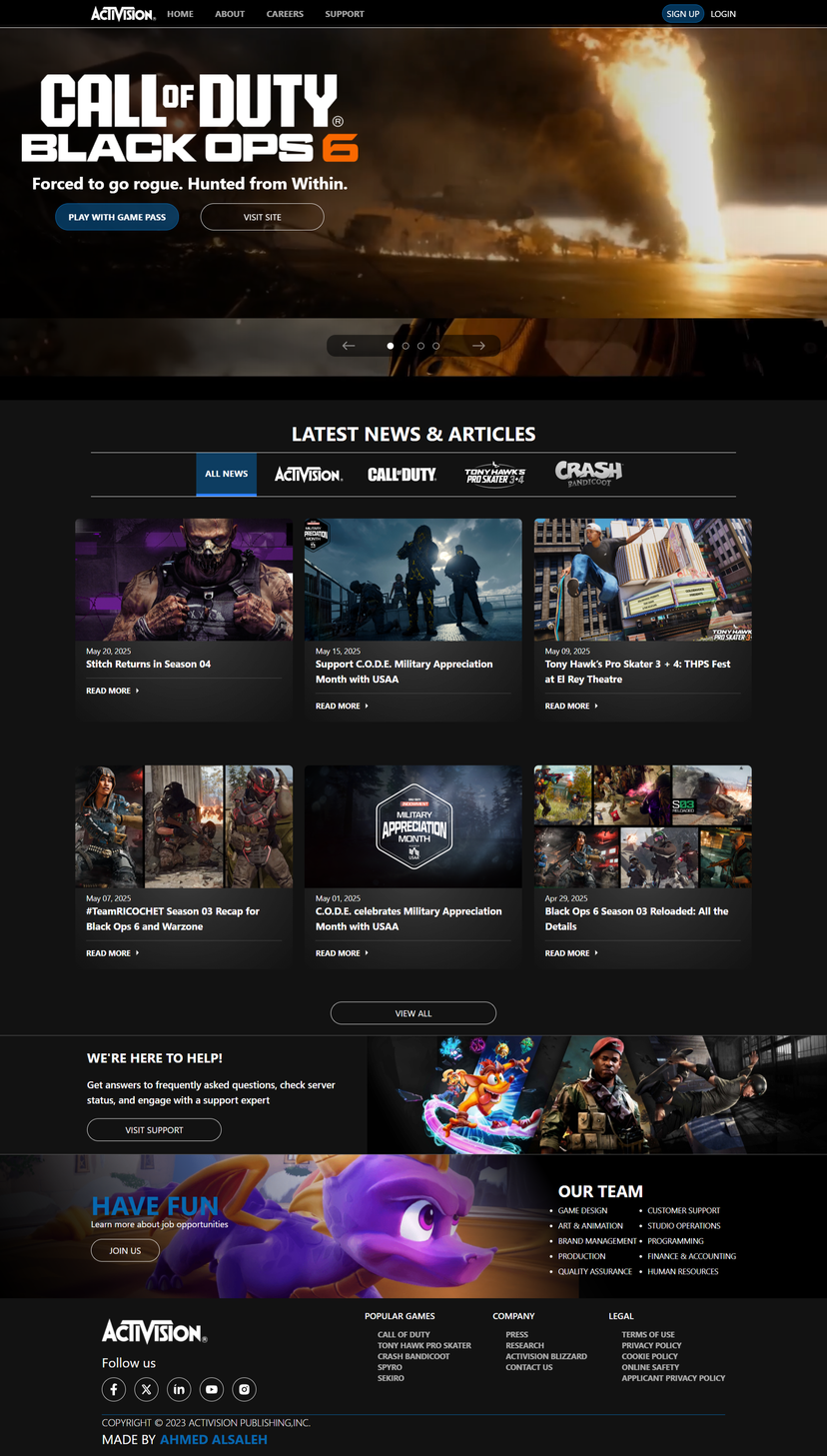Advance carousel with the next arrow
The width and height of the screenshot is (827, 1456).
tap(478, 346)
